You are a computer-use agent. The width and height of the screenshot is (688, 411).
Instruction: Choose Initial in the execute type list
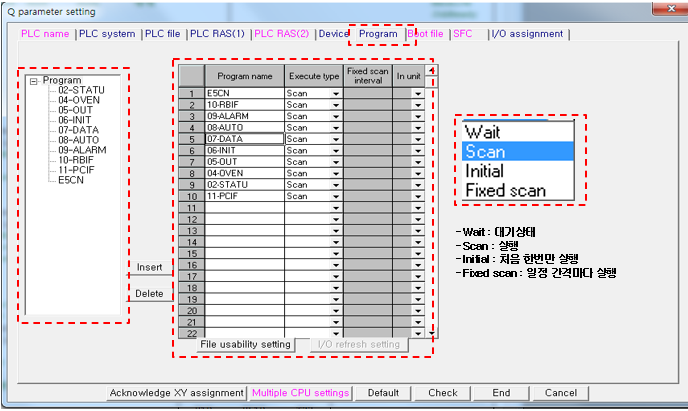518,171
